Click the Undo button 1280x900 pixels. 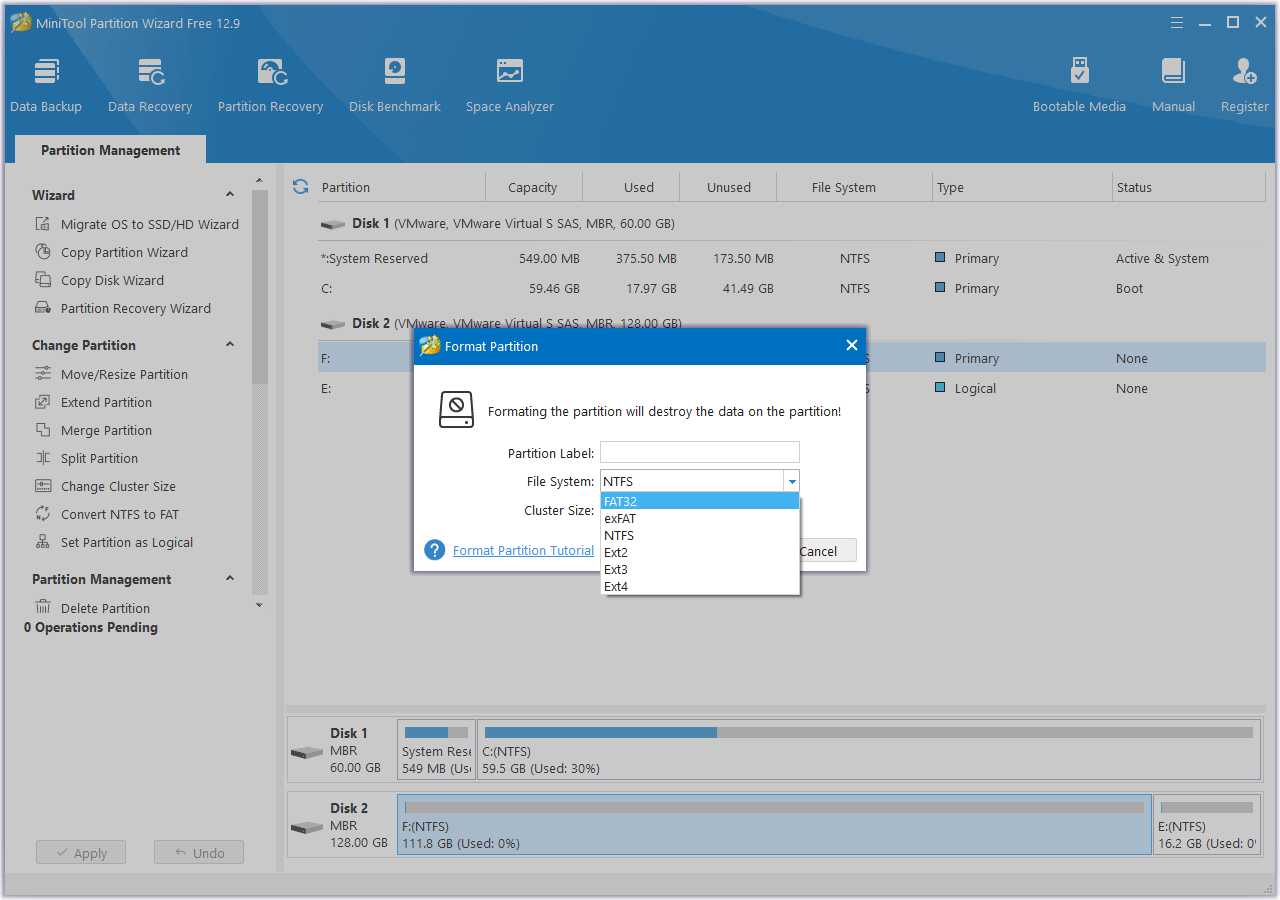pos(199,853)
